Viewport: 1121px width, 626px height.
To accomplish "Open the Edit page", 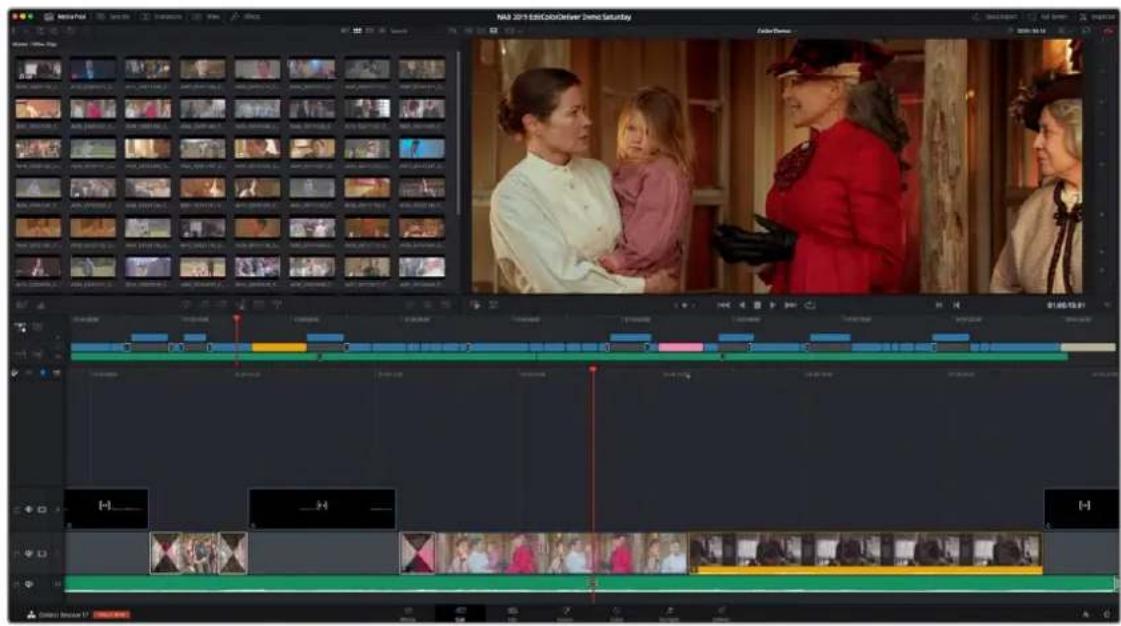I will [x=513, y=614].
